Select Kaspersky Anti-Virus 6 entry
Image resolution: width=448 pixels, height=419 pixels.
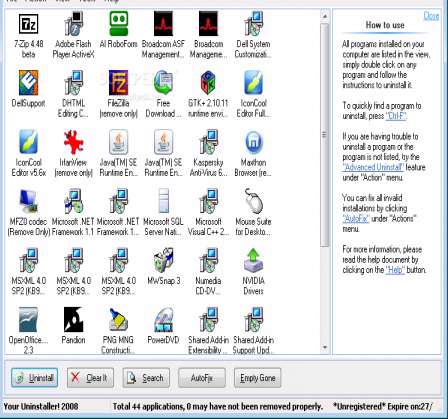[208, 153]
